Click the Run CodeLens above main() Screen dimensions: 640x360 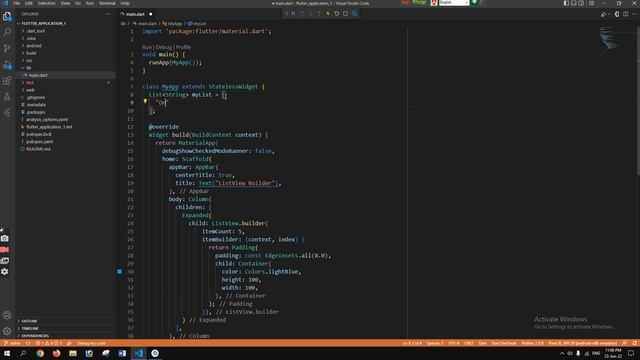147,47
